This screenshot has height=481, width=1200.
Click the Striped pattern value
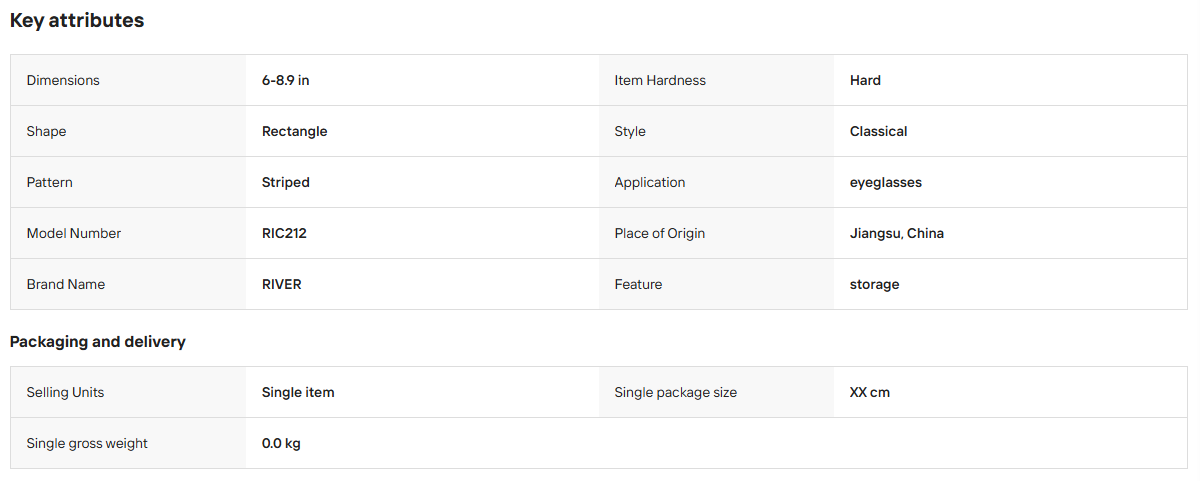coord(286,182)
